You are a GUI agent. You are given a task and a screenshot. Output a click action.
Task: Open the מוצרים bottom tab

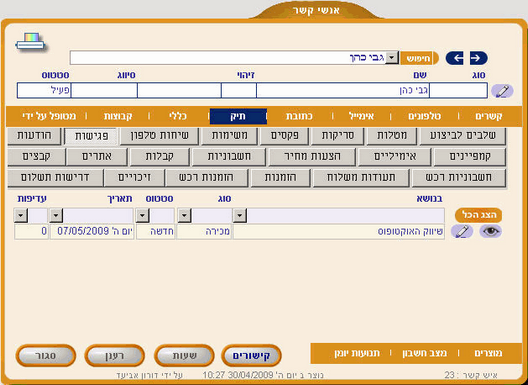pos(488,353)
